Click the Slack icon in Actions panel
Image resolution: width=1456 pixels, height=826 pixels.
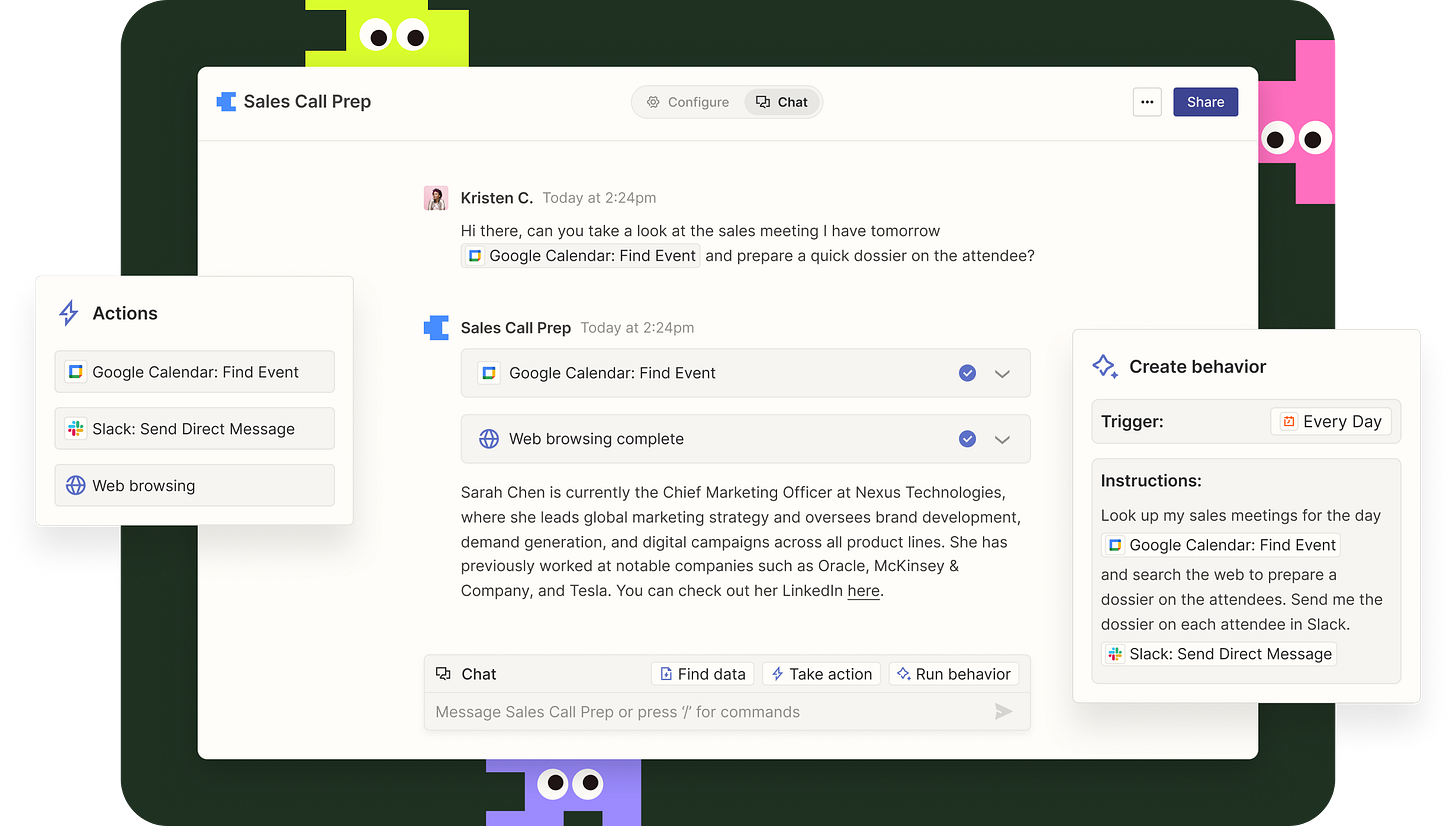click(75, 429)
